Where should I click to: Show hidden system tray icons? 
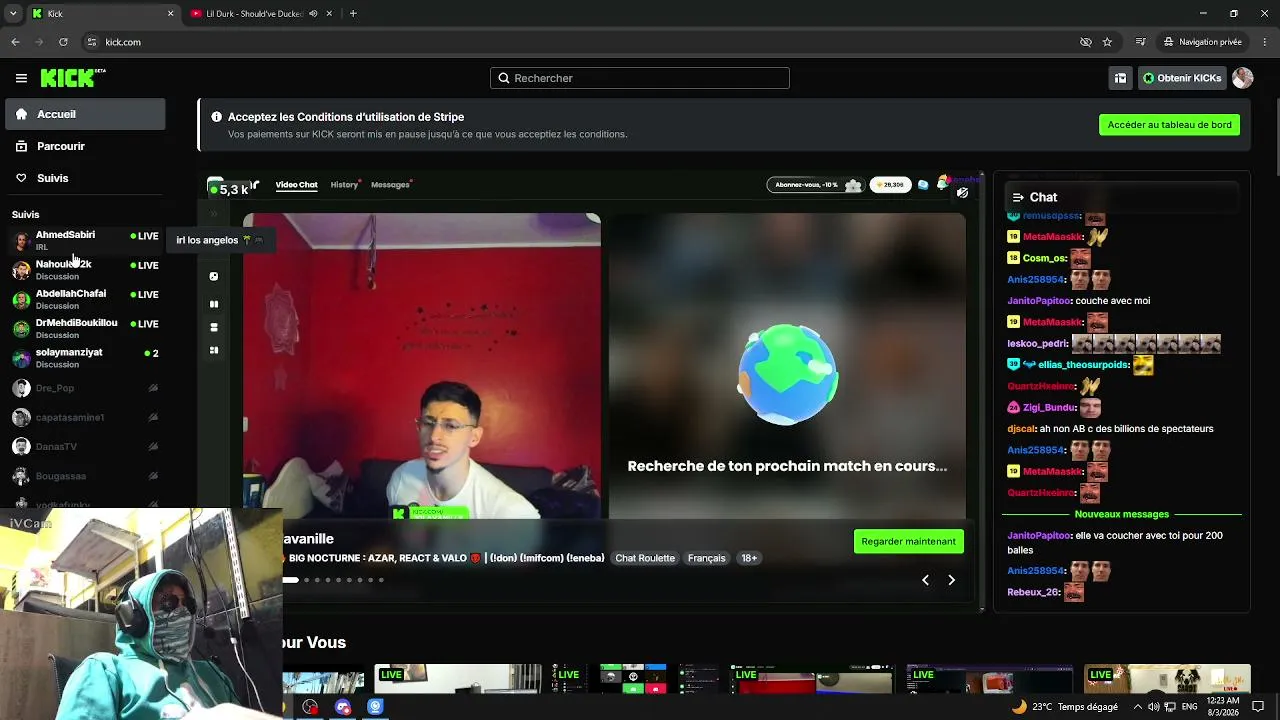click(x=1137, y=707)
